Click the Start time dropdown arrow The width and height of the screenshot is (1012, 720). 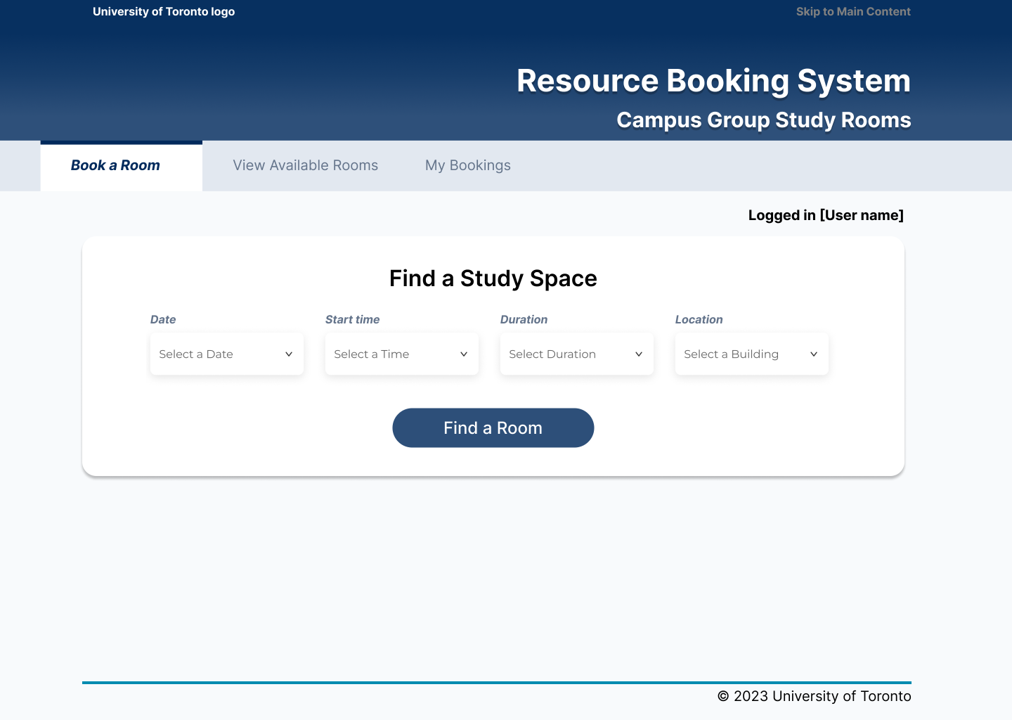(x=463, y=353)
